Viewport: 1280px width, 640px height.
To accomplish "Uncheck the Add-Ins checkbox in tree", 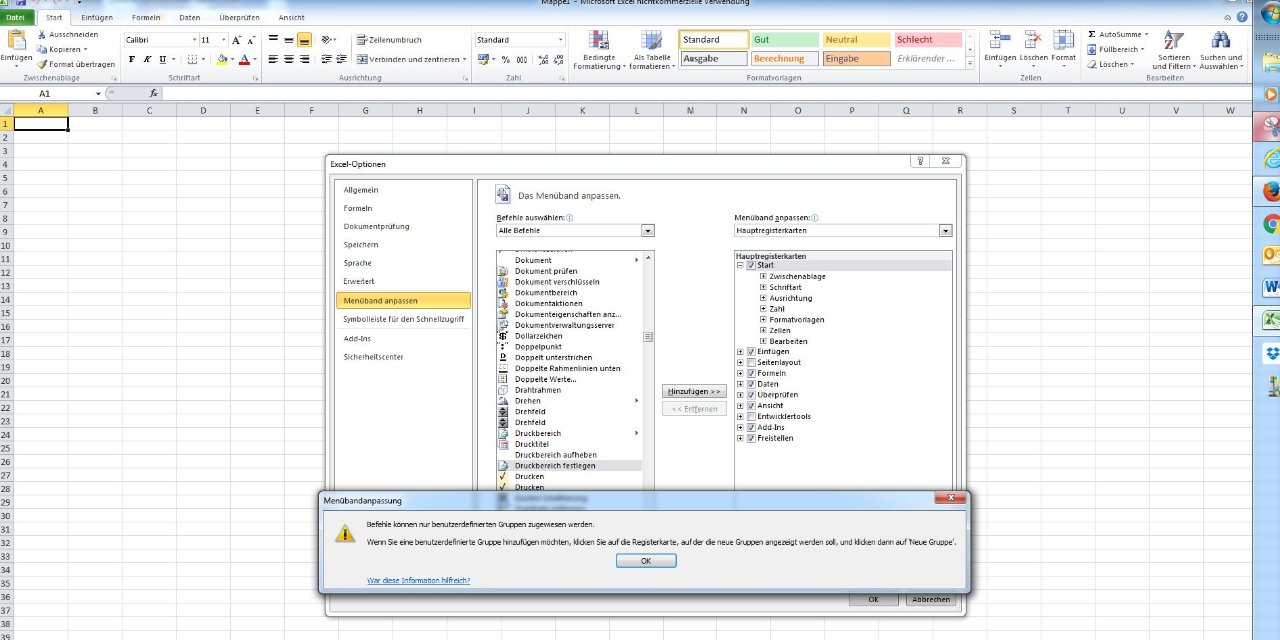I will 751,427.
